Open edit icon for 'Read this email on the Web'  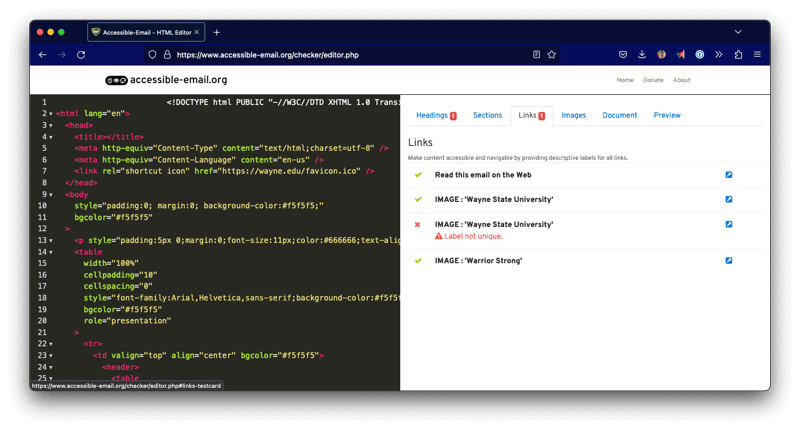tap(728, 175)
